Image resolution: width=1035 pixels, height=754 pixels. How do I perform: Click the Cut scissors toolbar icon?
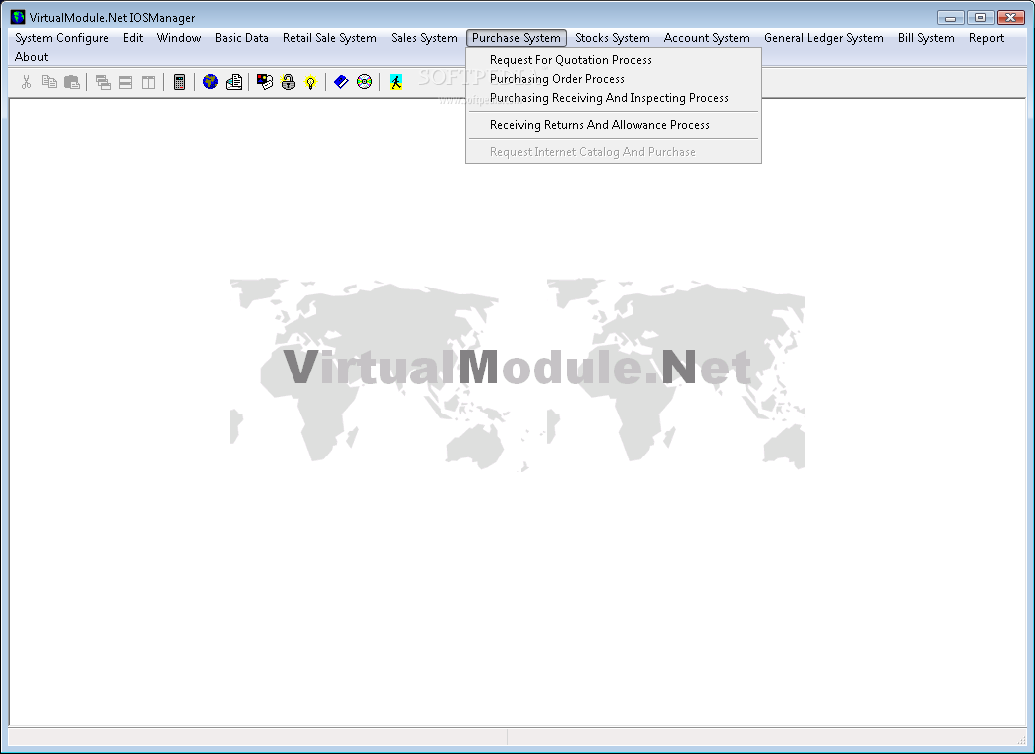[26, 82]
